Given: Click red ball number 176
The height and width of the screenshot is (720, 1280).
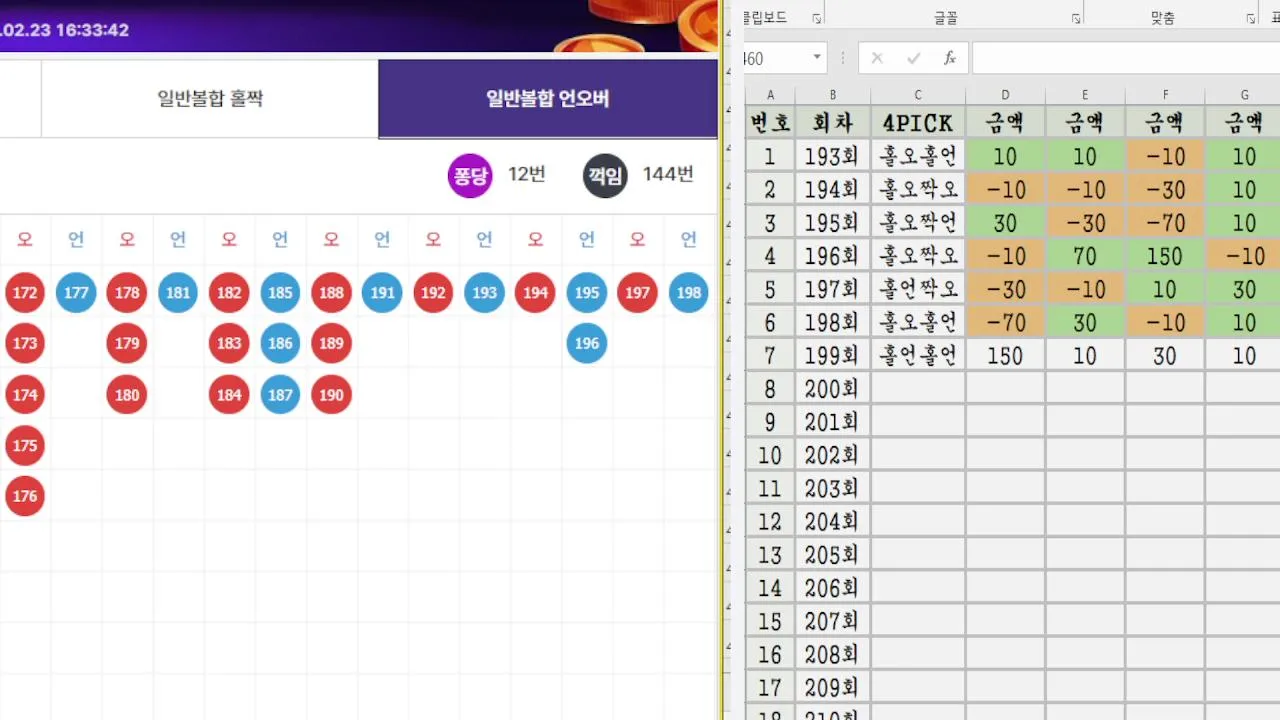Looking at the screenshot, I should click(x=25, y=496).
